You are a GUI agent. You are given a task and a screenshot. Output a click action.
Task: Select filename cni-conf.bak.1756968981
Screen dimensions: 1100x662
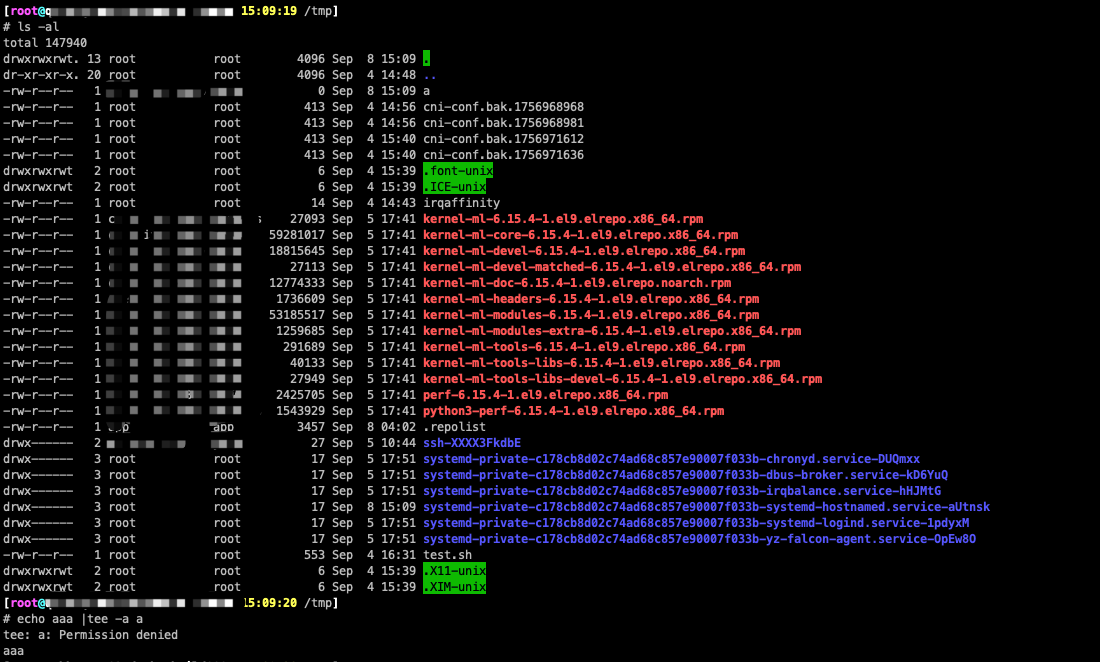pos(503,123)
